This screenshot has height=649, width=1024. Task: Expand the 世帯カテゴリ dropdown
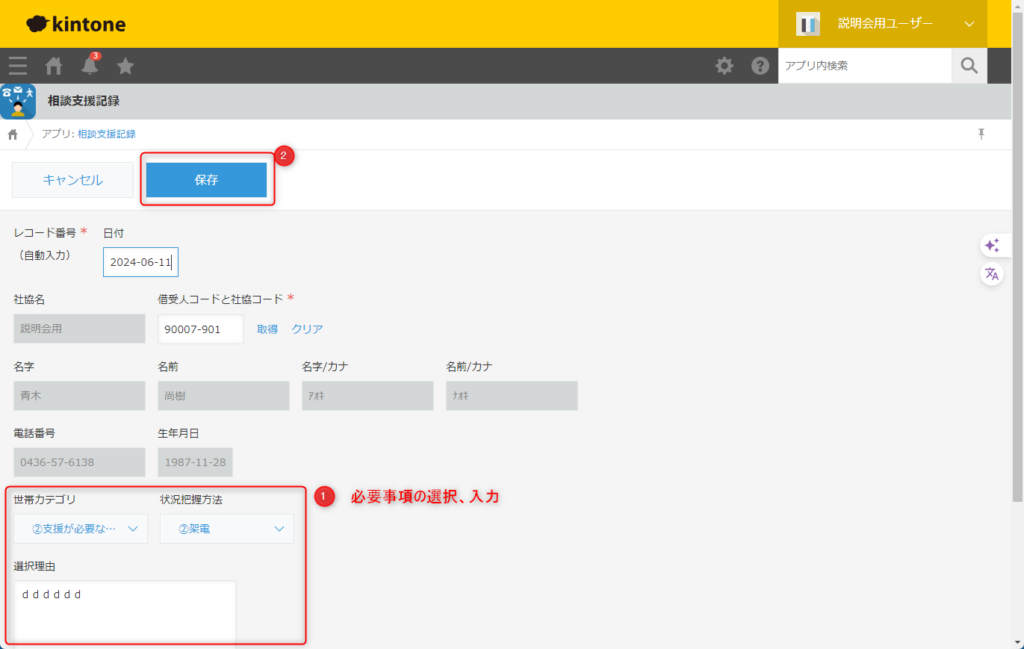click(x=81, y=529)
